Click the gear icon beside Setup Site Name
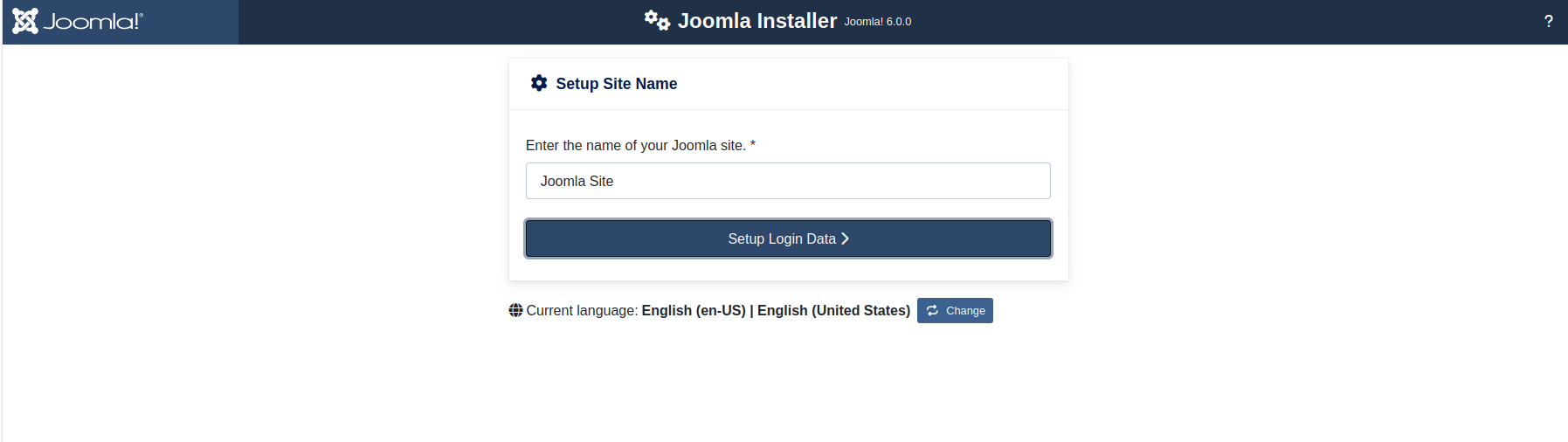Image resolution: width=1568 pixels, height=442 pixels. [x=539, y=83]
